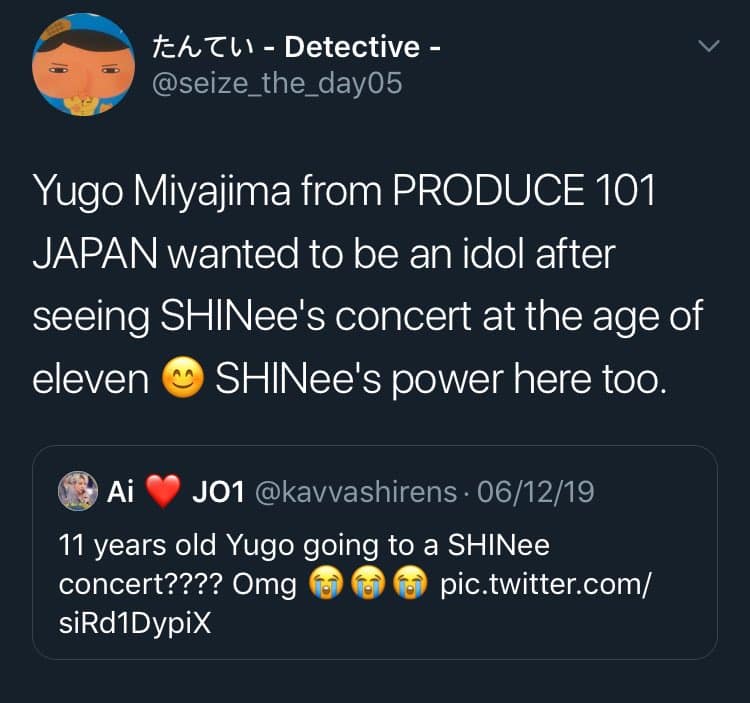Viewport: 750px width, 703px height.
Task: Select the quoted name Ai
Action: click(120, 492)
